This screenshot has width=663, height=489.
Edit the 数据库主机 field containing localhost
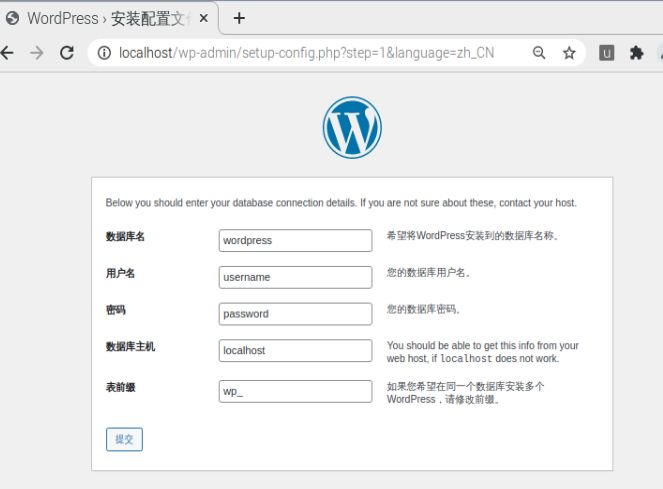click(x=296, y=350)
